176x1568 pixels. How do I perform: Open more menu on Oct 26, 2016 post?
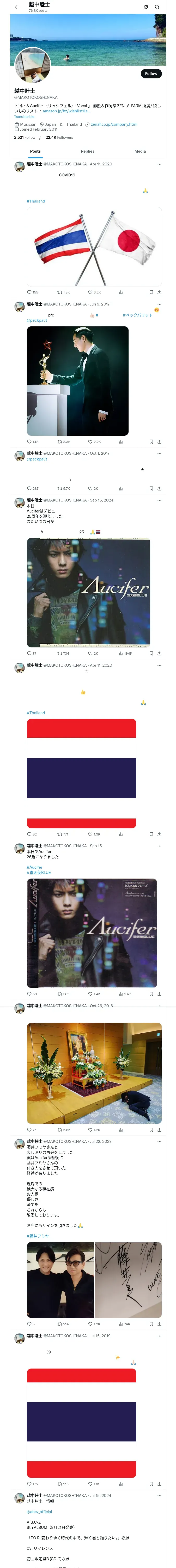(x=159, y=1006)
